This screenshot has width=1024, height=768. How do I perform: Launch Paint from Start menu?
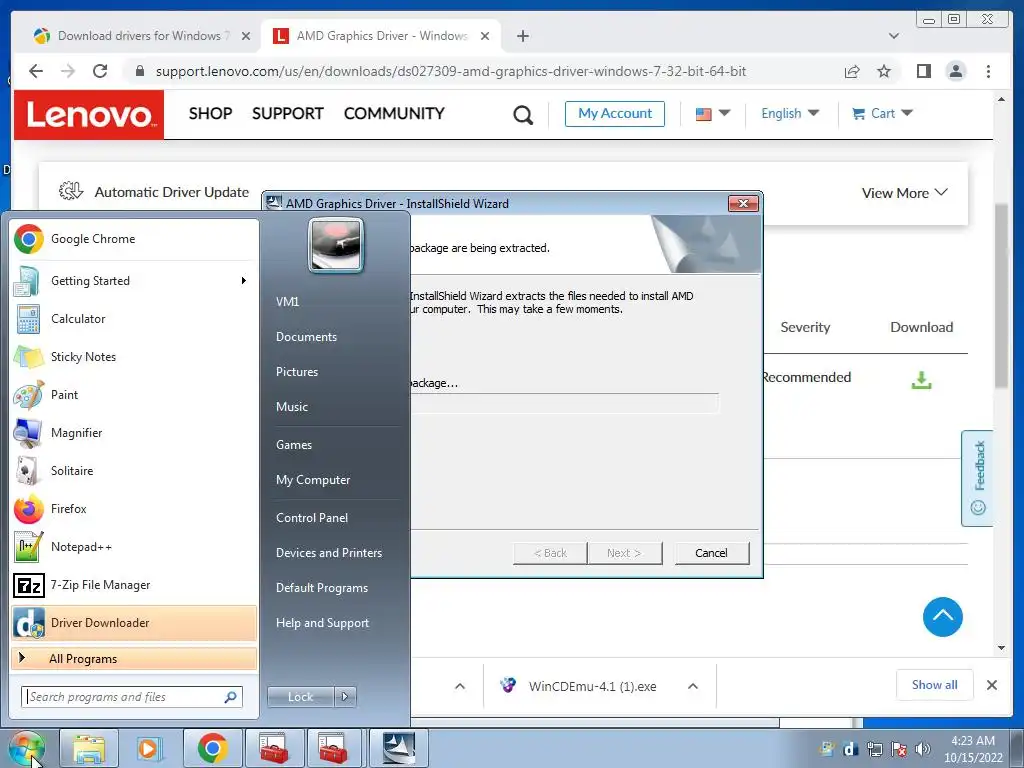coord(134,394)
